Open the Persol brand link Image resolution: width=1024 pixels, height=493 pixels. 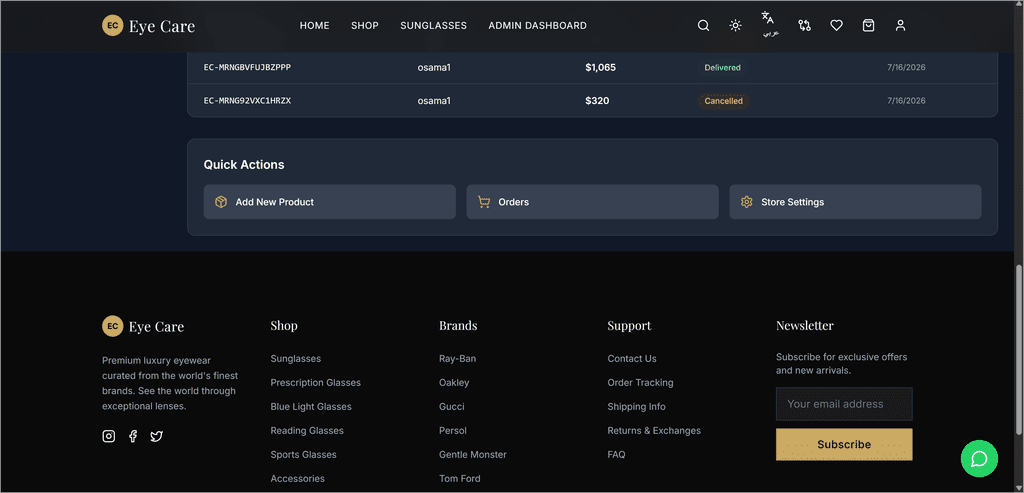pos(453,431)
